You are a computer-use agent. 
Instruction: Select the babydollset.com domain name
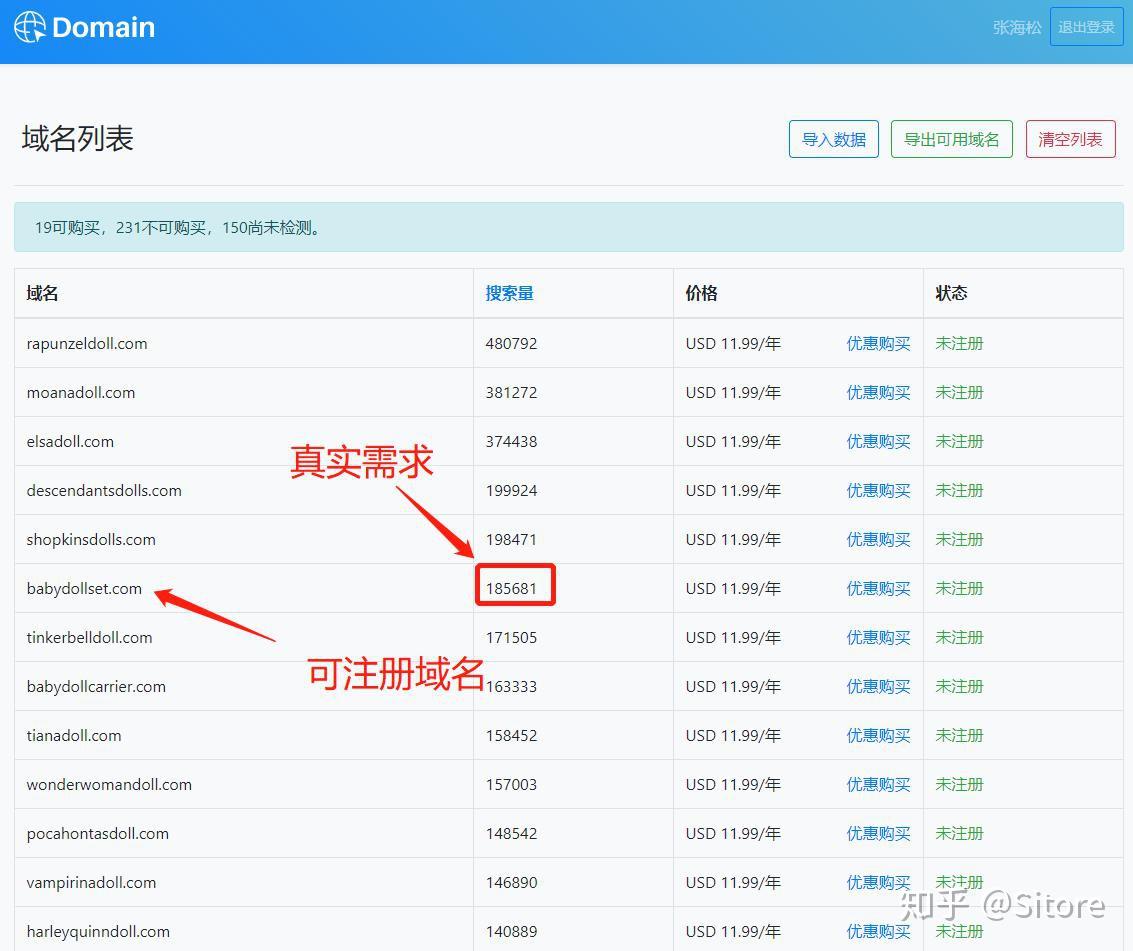85,588
